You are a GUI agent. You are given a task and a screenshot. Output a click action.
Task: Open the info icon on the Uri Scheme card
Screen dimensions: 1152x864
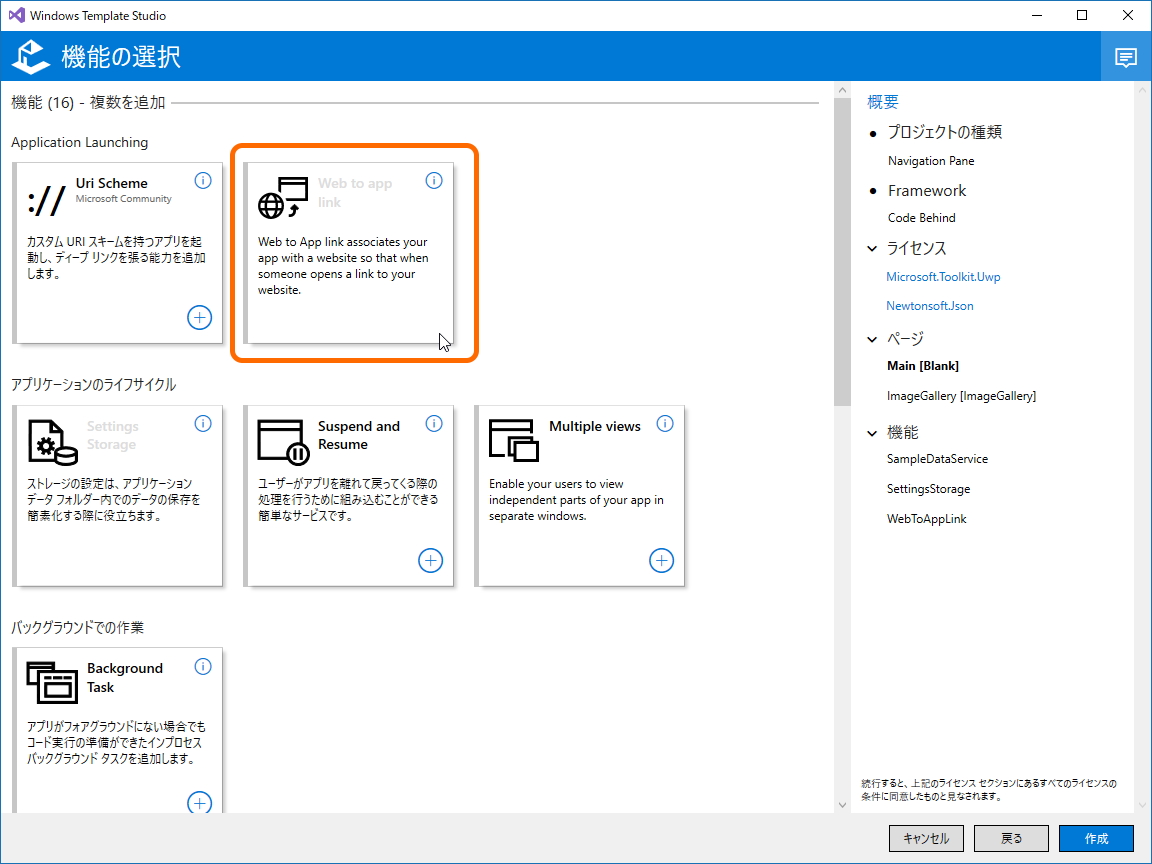[x=203, y=180]
